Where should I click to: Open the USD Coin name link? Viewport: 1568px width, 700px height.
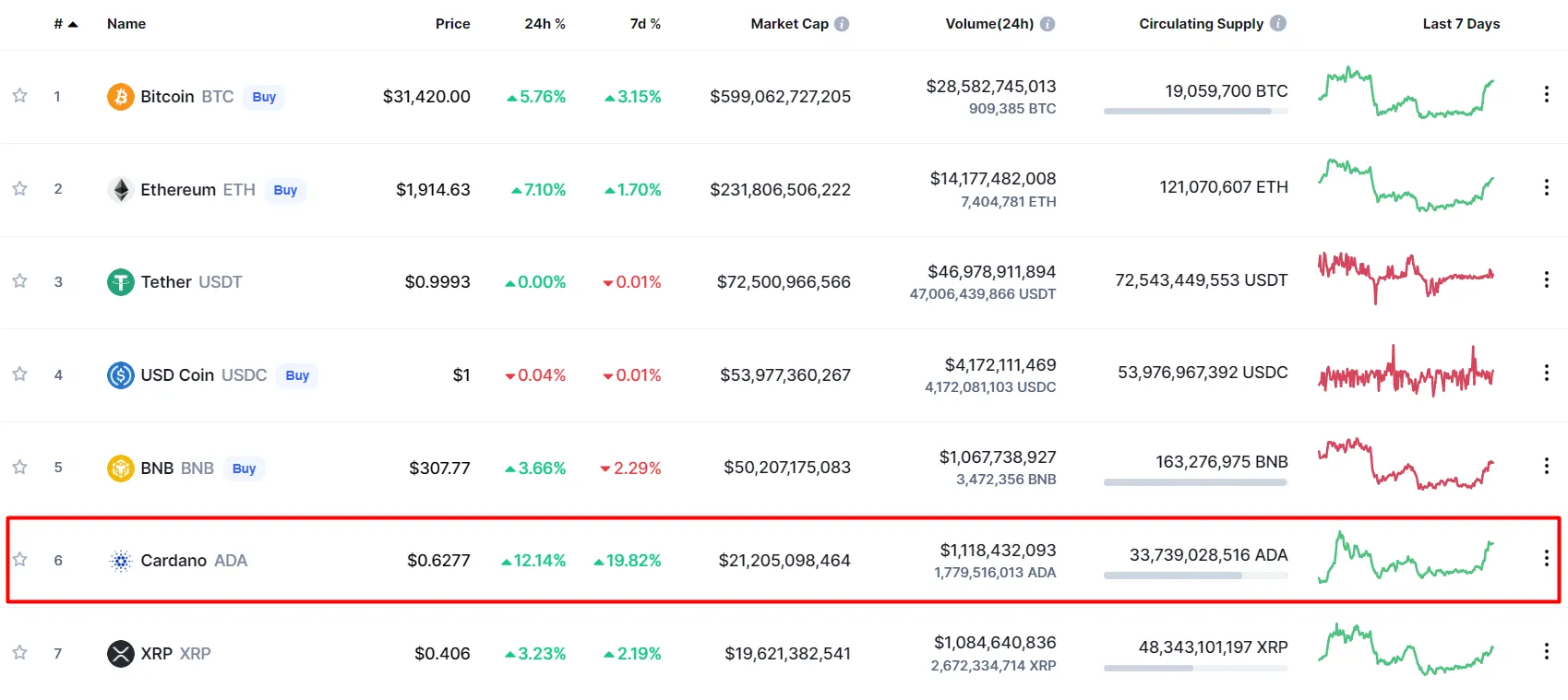pyautogui.click(x=204, y=375)
